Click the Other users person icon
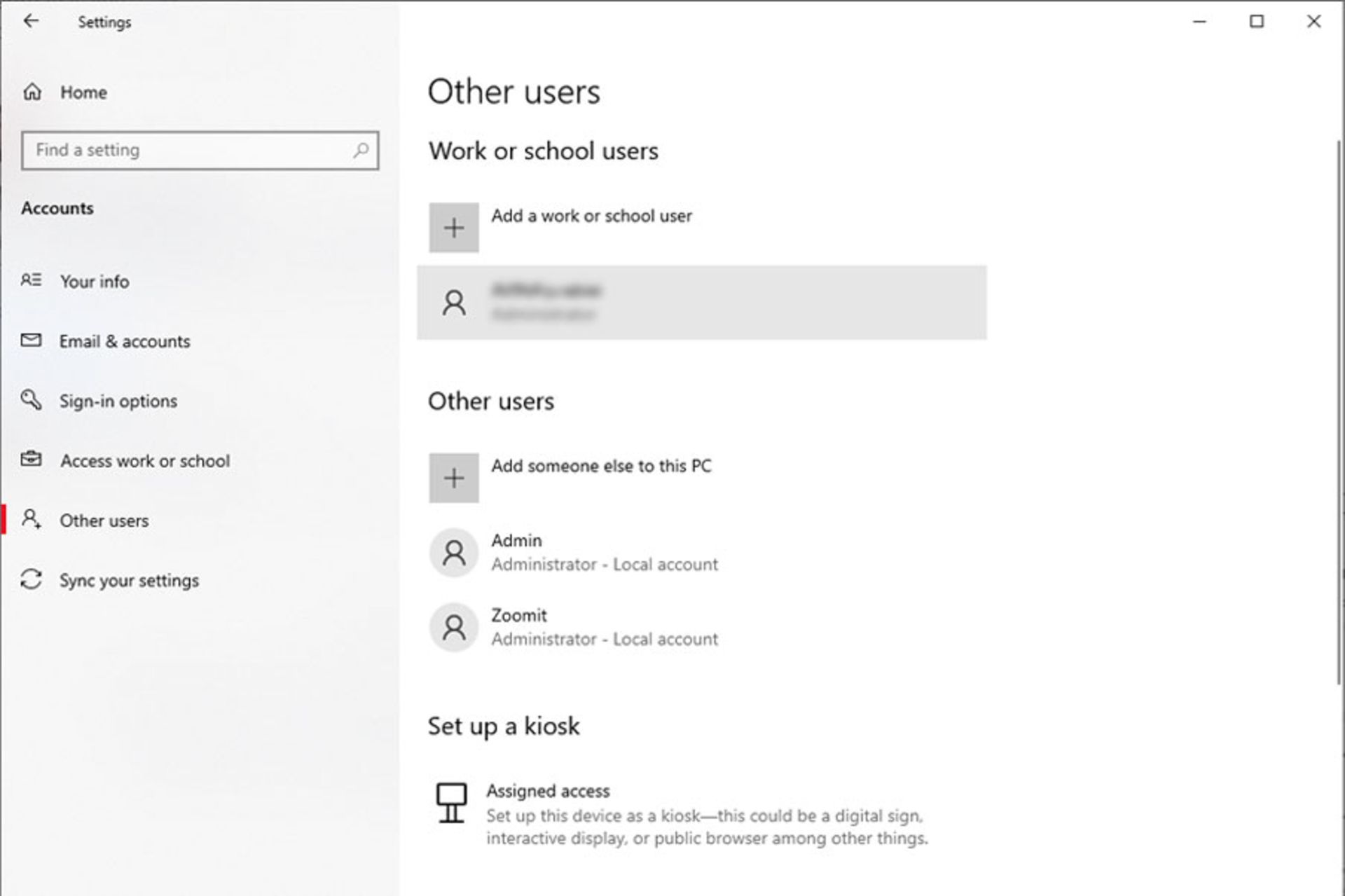The width and height of the screenshot is (1345, 896). tap(31, 519)
